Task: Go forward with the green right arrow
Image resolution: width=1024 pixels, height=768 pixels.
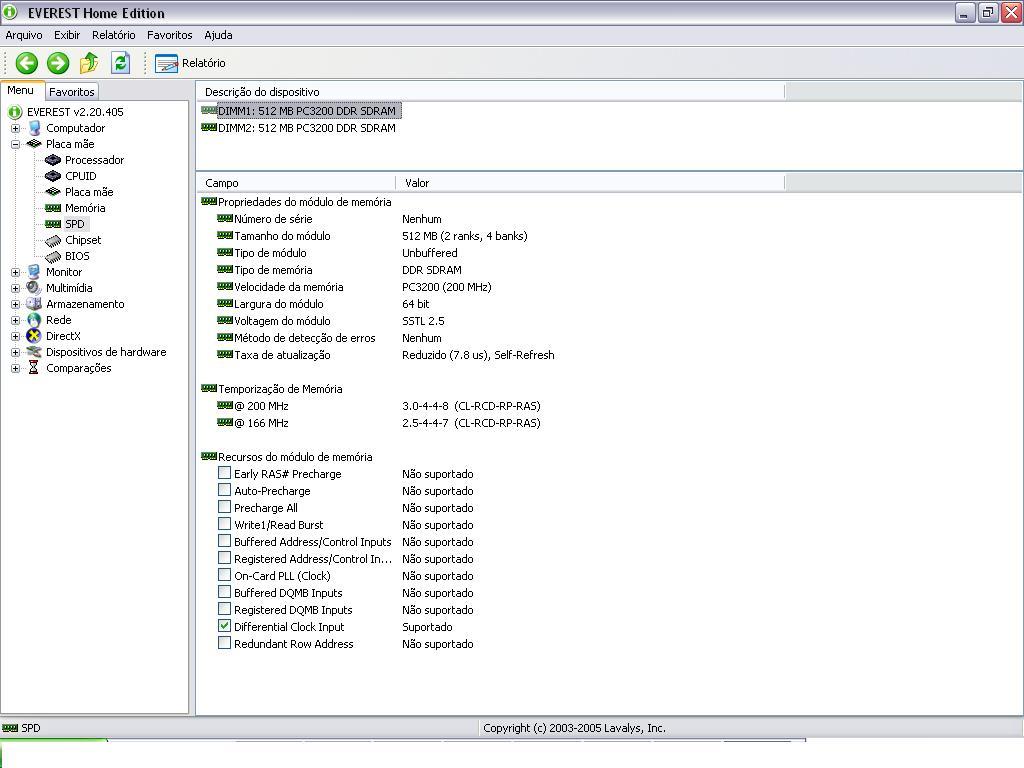Action: click(x=58, y=63)
